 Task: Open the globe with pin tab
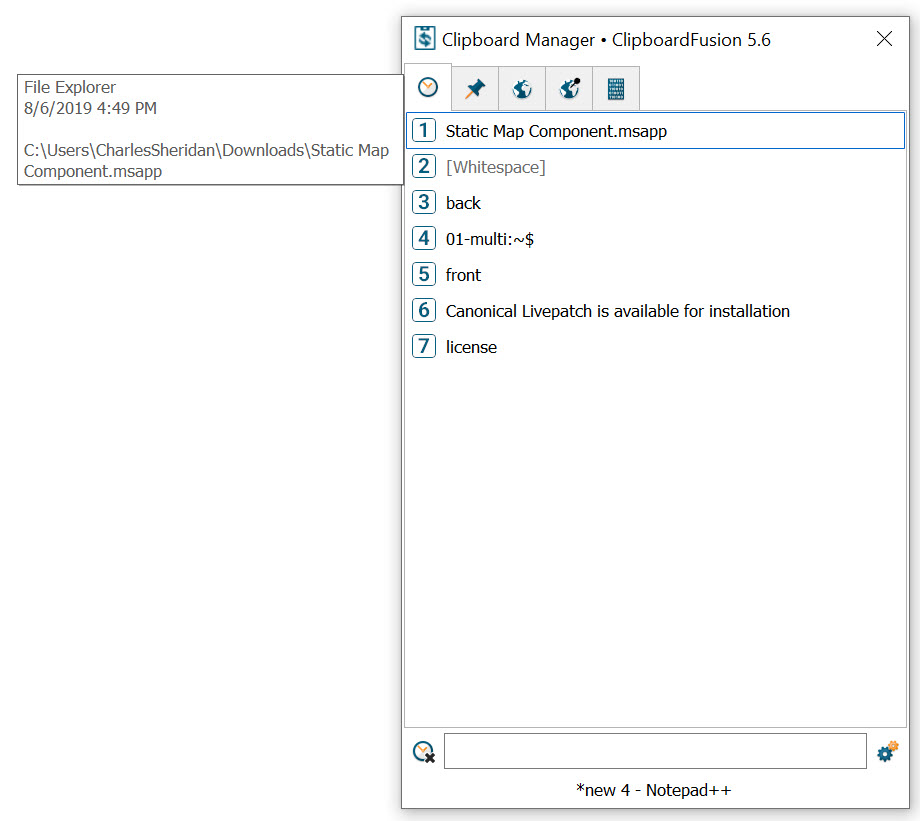click(569, 89)
